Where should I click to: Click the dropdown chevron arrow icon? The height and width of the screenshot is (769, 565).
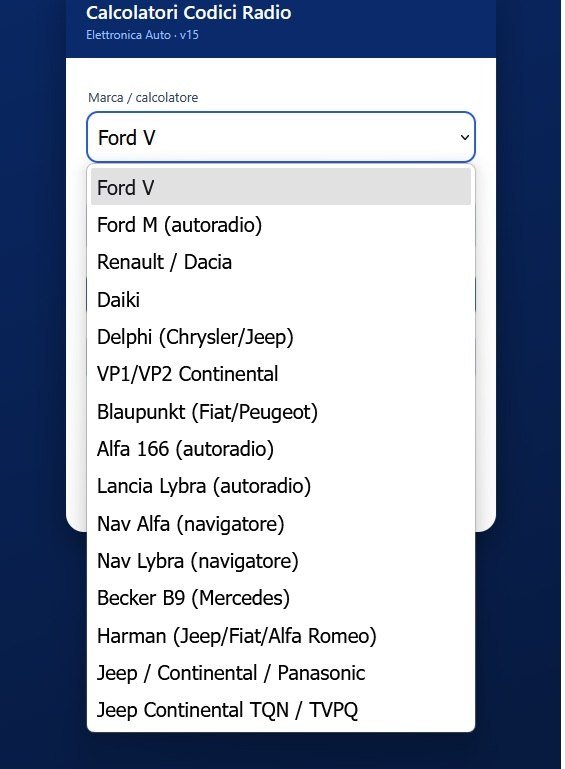(464, 138)
